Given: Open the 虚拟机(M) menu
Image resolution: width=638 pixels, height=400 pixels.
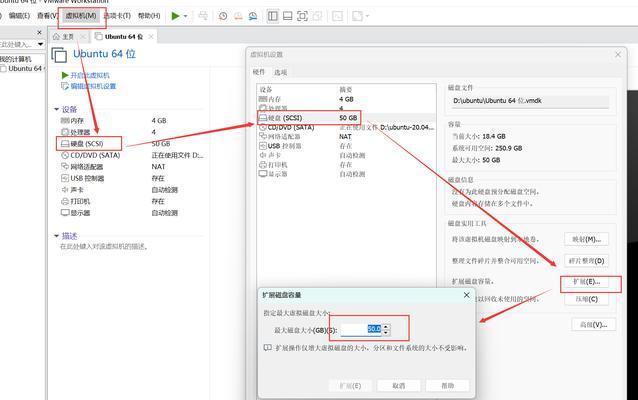Looking at the screenshot, I should tap(81, 16).
